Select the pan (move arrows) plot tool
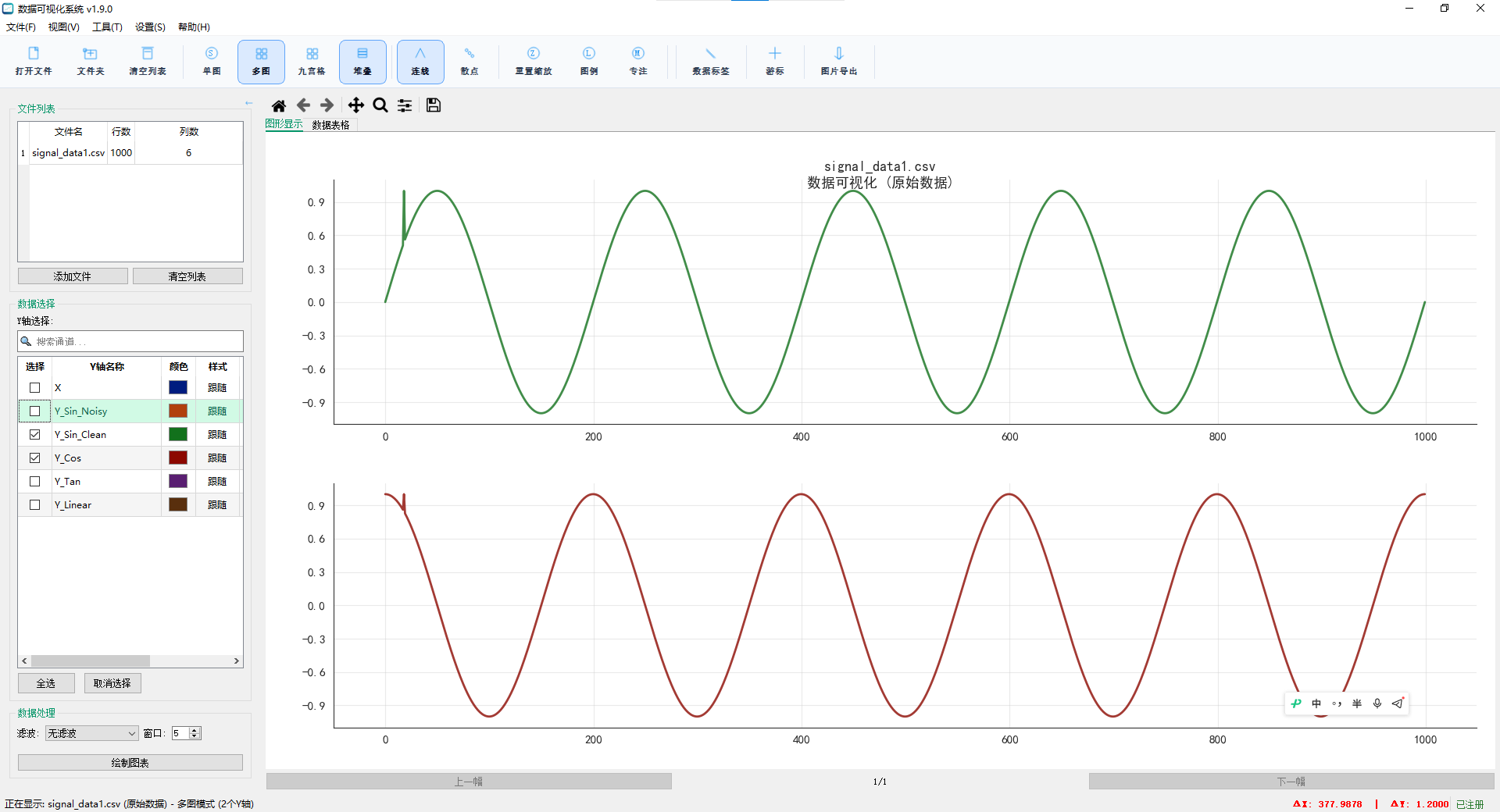This screenshot has width=1500, height=812. click(355, 105)
